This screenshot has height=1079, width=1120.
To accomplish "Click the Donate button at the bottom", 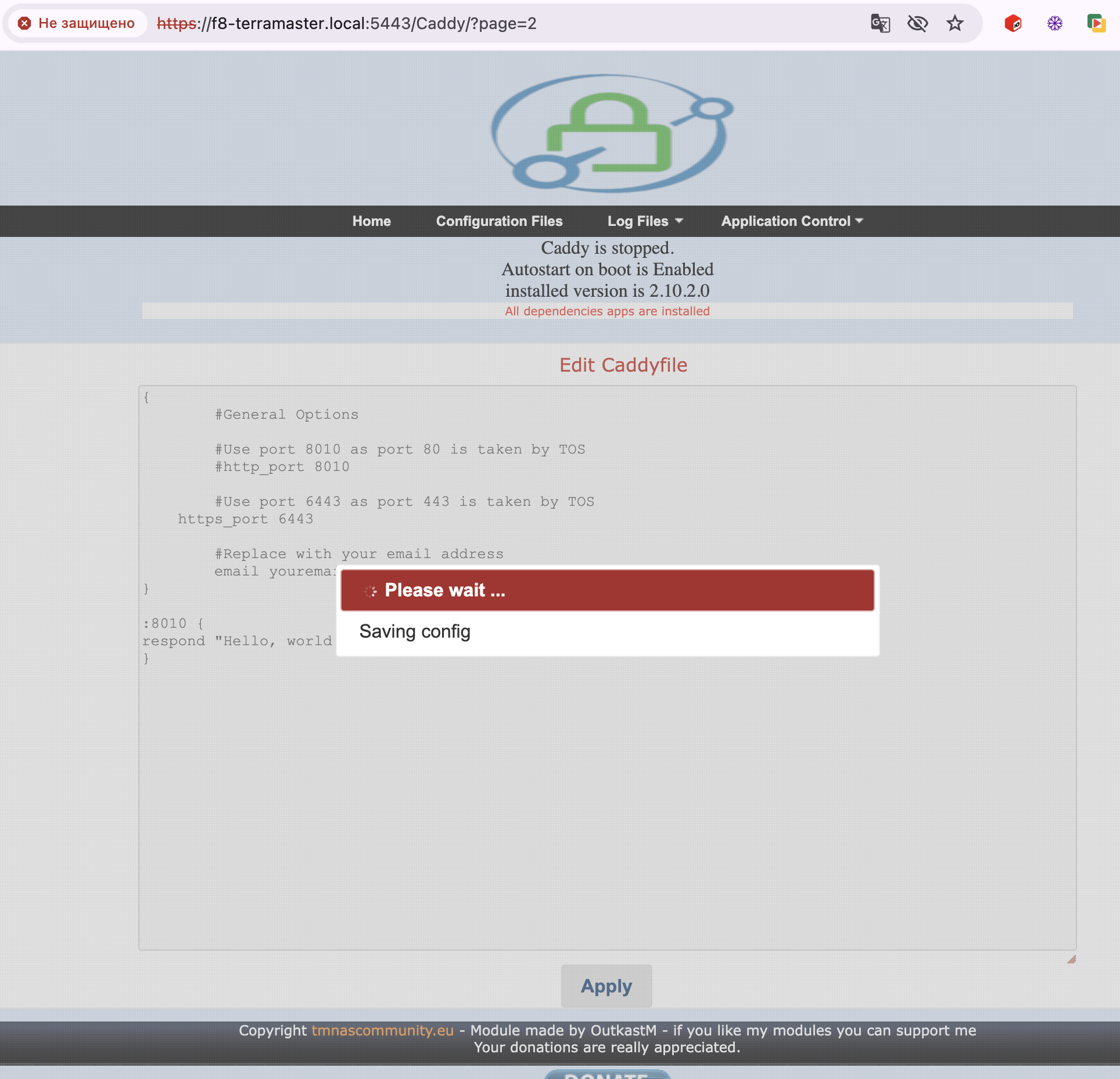I will click(x=607, y=1074).
